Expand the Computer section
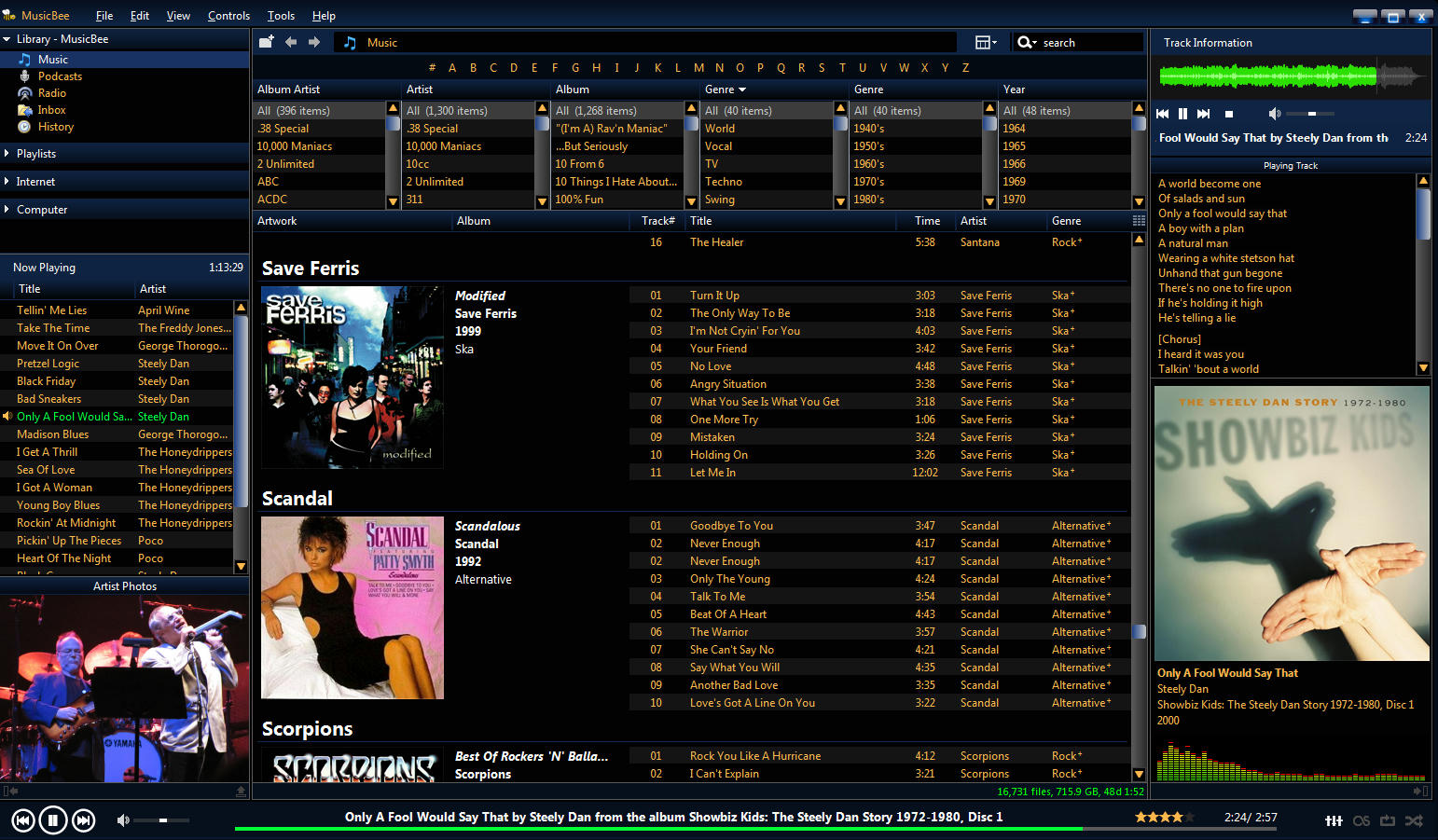Image resolution: width=1438 pixels, height=840 pixels. 7,210
